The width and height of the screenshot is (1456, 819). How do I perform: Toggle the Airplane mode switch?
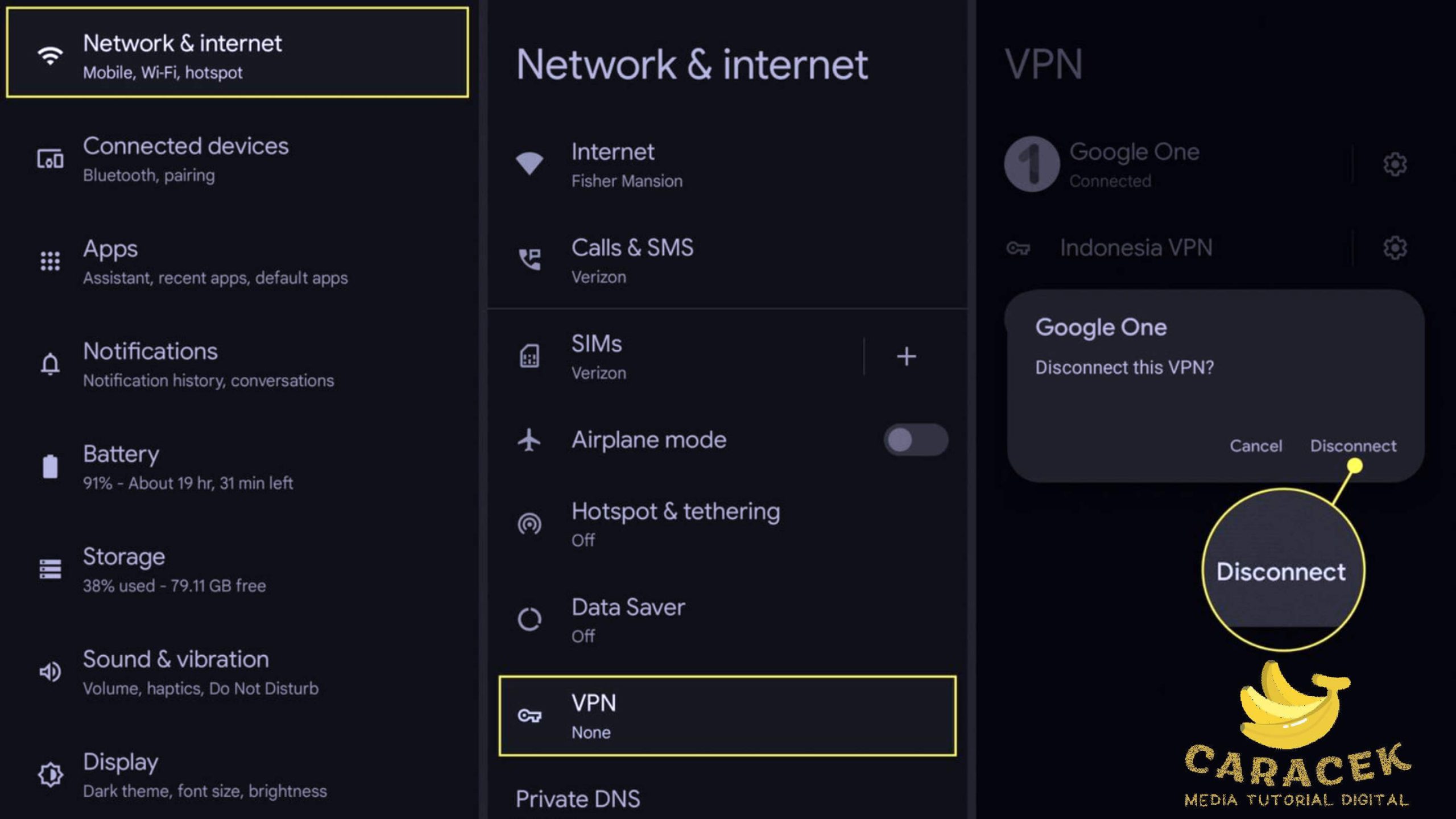point(915,440)
